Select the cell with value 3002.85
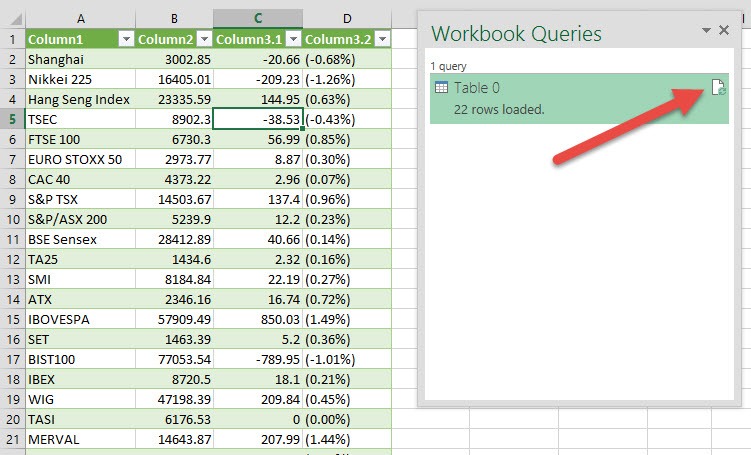 pos(174,59)
